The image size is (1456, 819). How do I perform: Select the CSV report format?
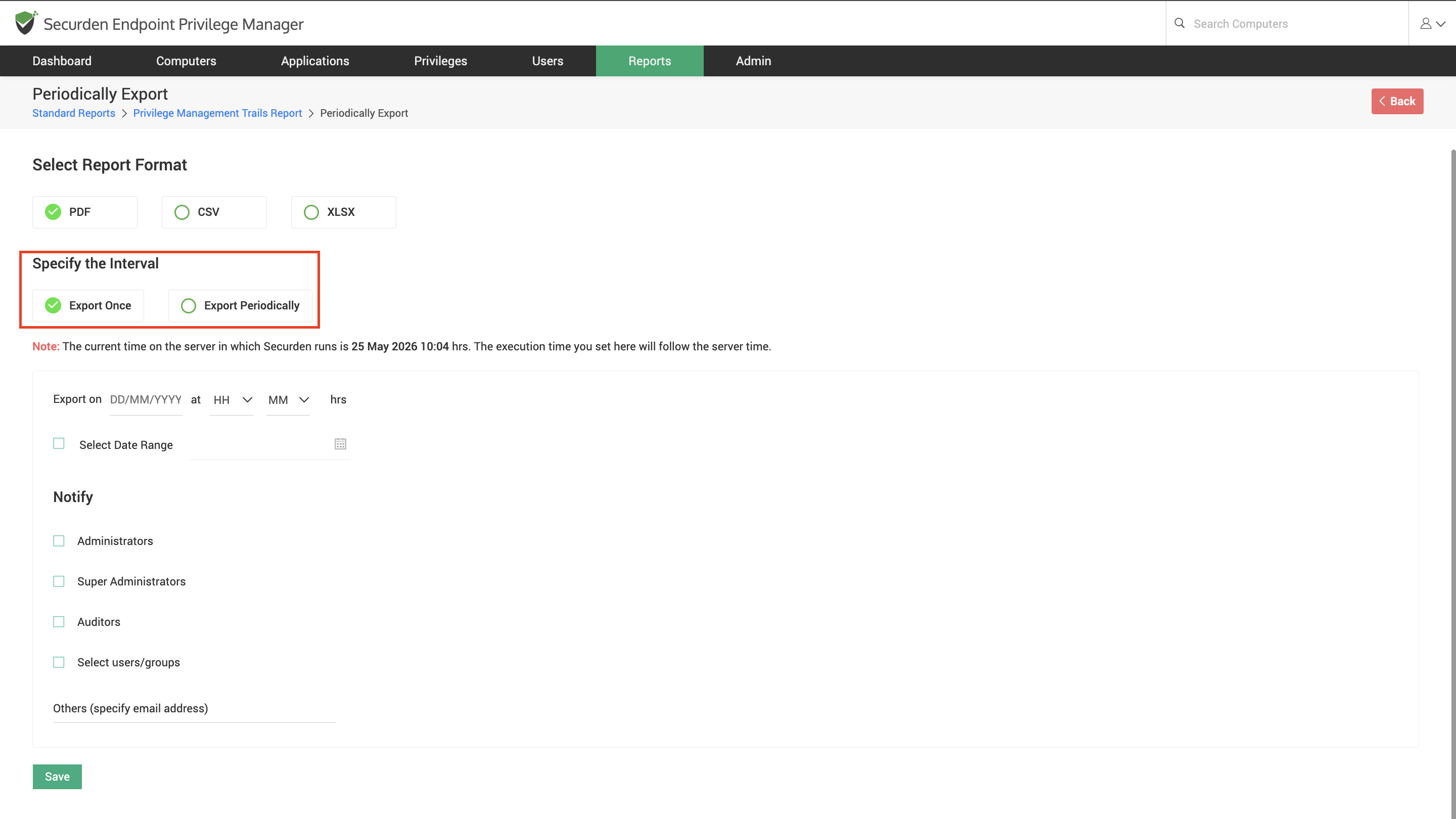[214, 212]
